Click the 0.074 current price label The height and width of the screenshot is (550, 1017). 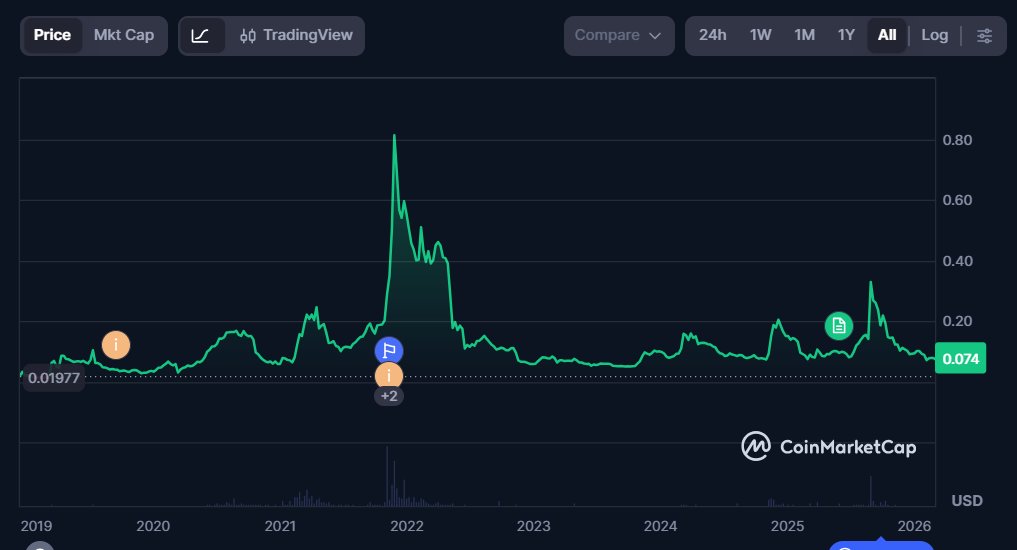tap(960, 358)
